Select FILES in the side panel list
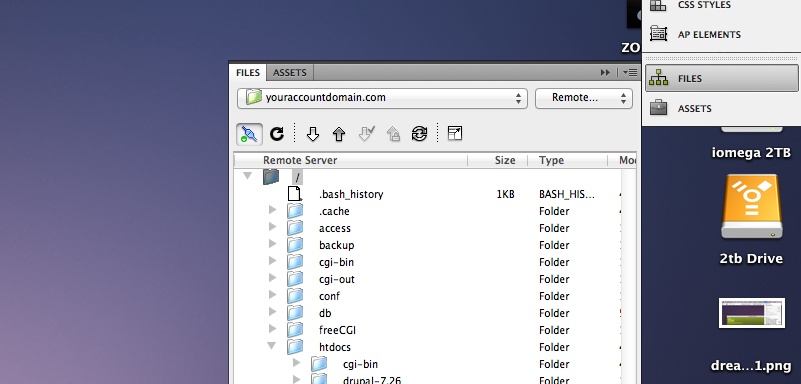Viewport: 801px width, 384px height. tap(721, 79)
